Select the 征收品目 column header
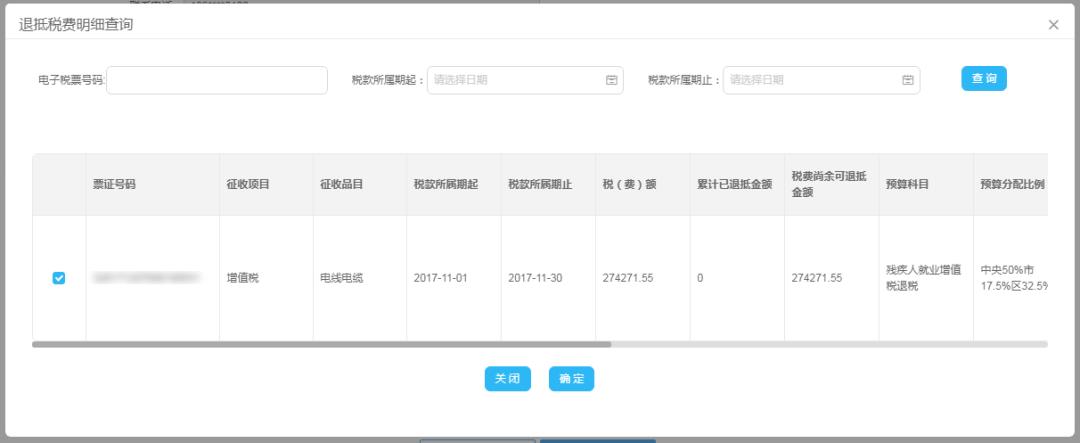 coord(342,185)
